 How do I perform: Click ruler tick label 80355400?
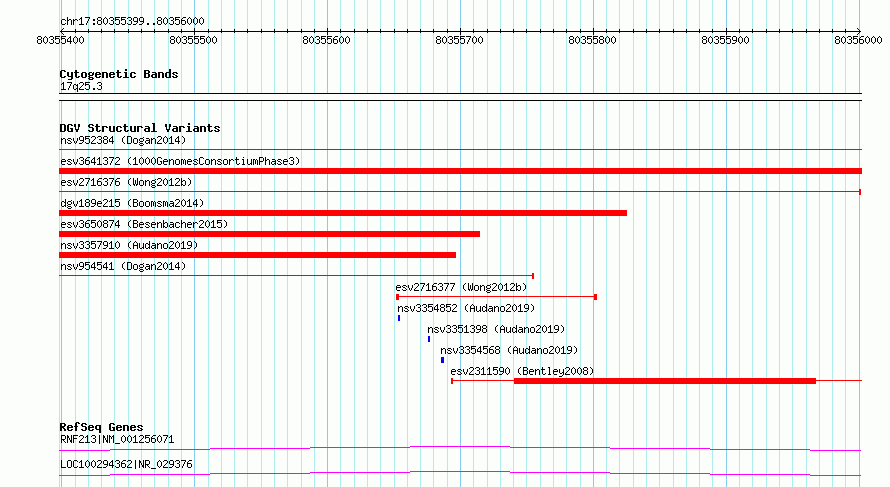click(60, 40)
